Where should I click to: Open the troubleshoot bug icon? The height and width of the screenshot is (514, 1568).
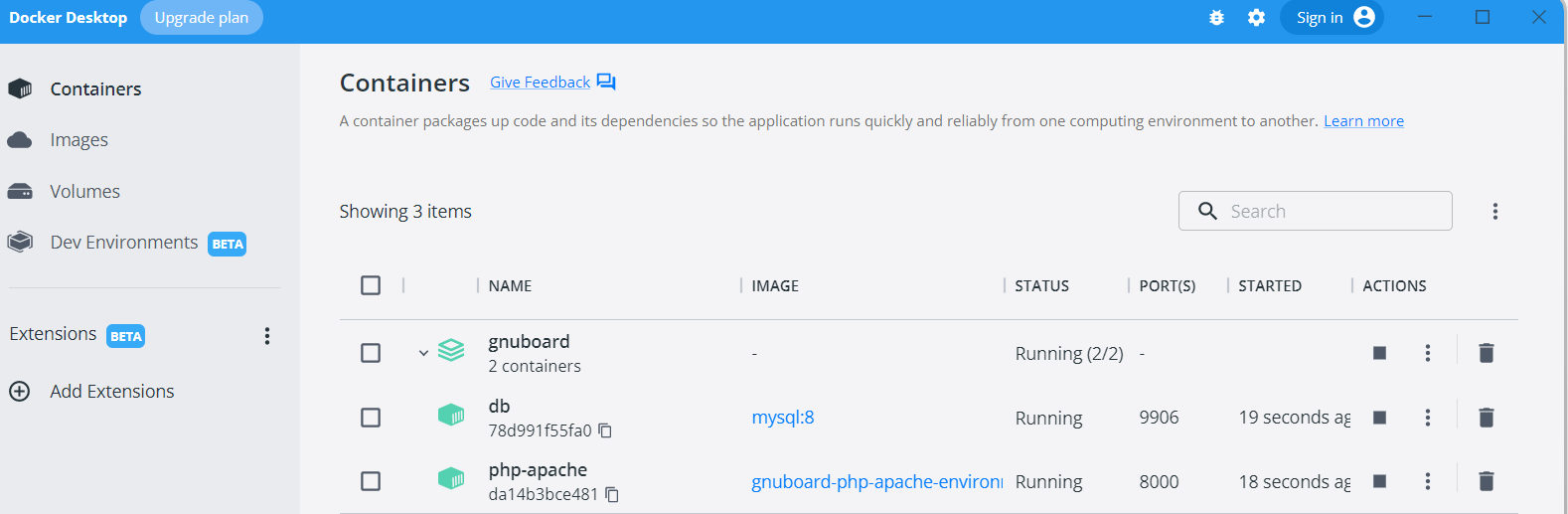coord(1216,18)
